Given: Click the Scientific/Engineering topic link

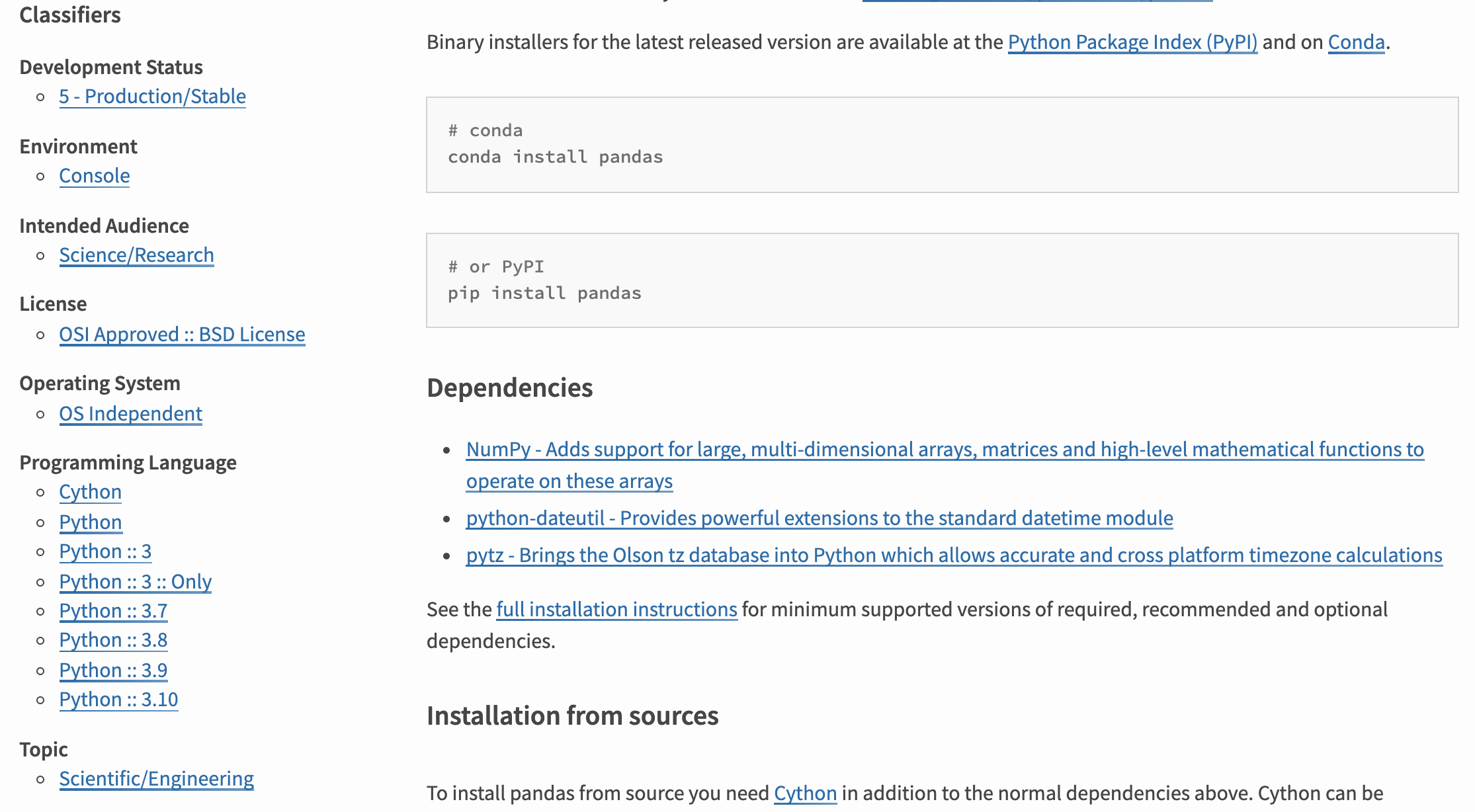Looking at the screenshot, I should 156,779.
